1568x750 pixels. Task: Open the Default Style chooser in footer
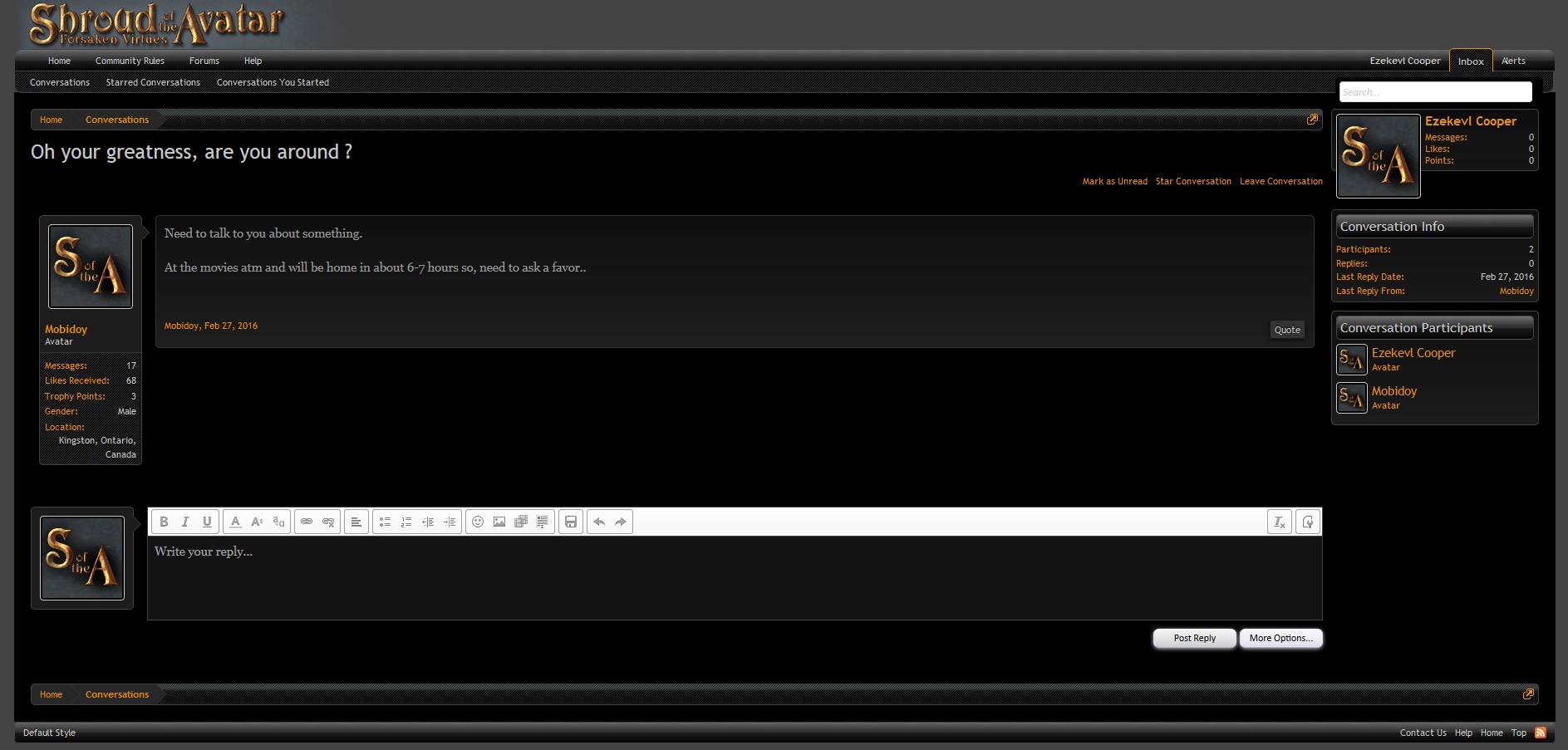tap(49, 733)
